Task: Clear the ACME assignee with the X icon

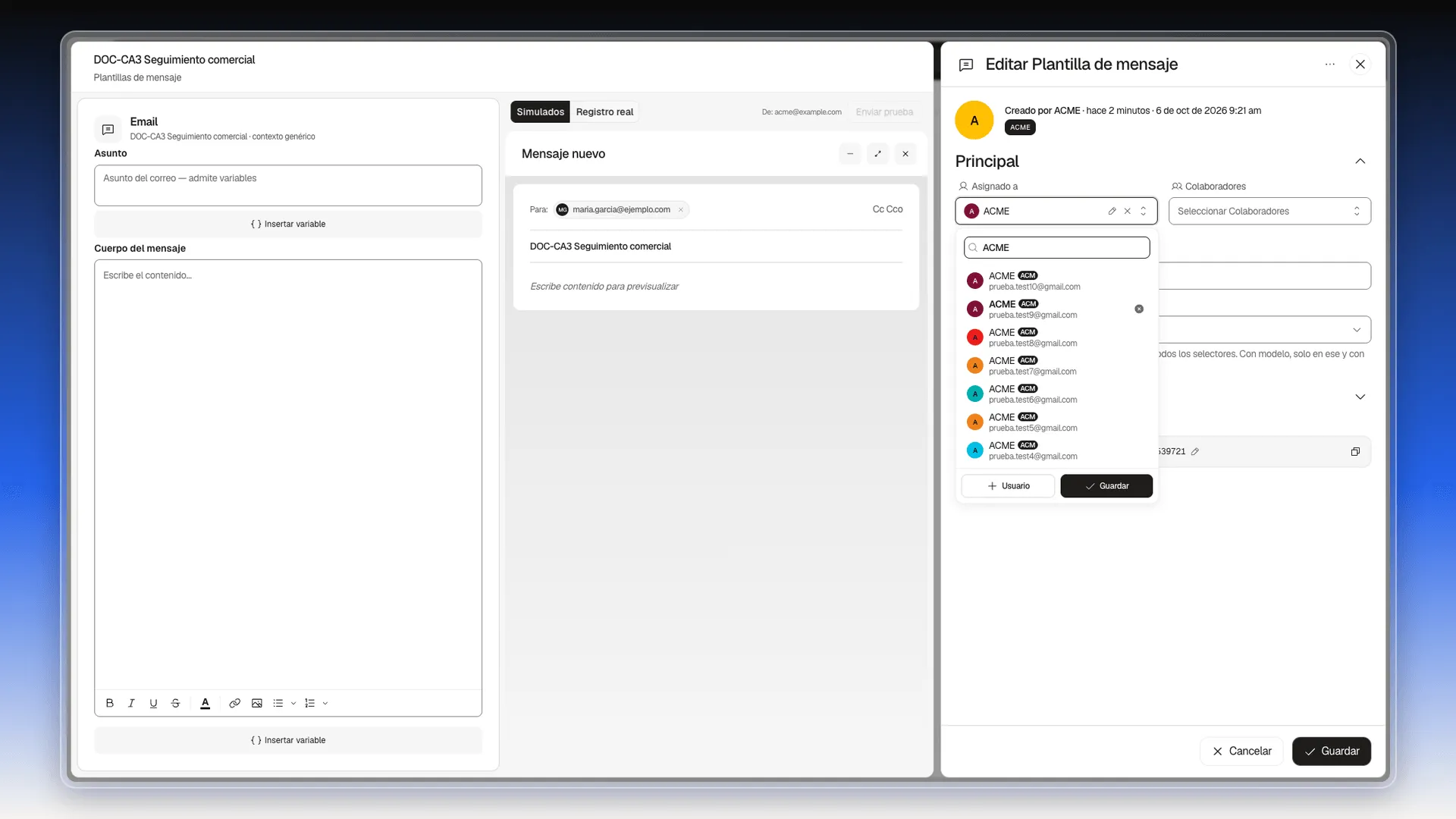Action: pos(1128,212)
